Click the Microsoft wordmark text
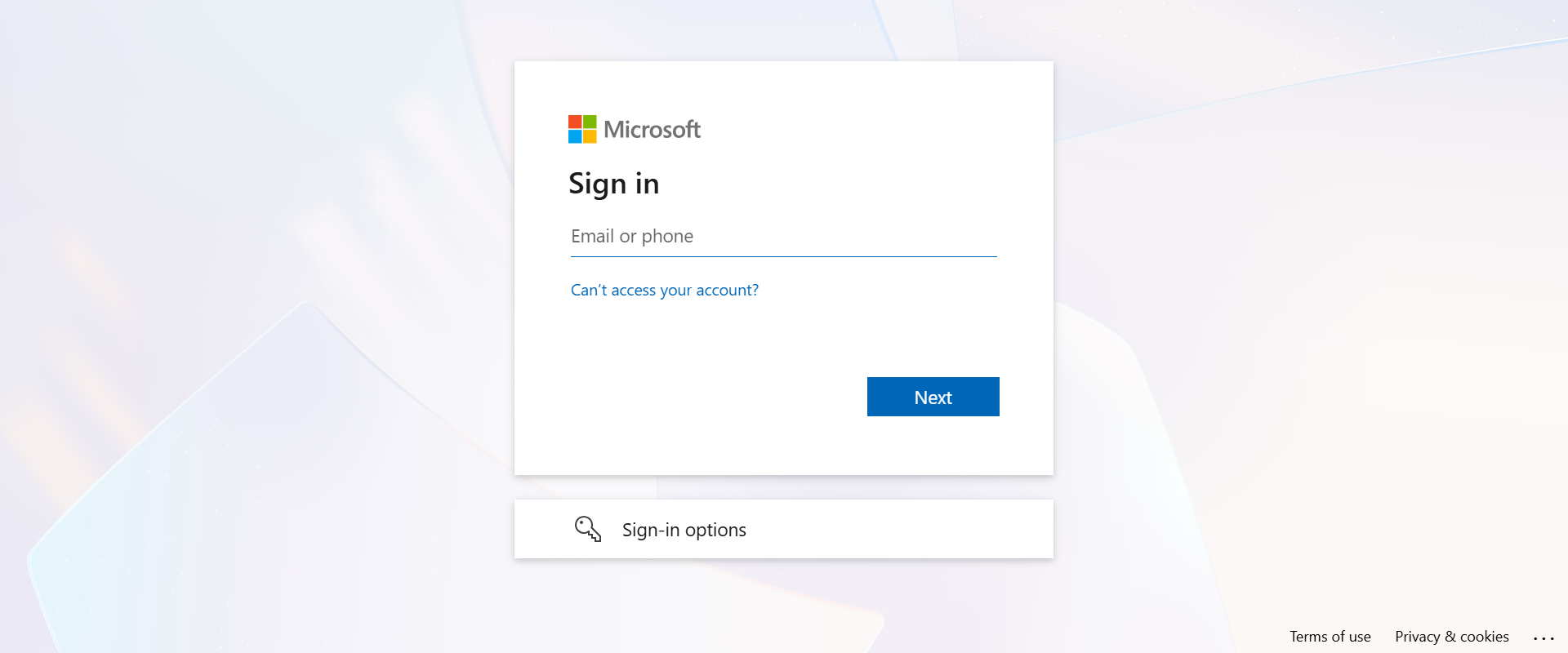The height and width of the screenshot is (653, 1568). [x=652, y=129]
